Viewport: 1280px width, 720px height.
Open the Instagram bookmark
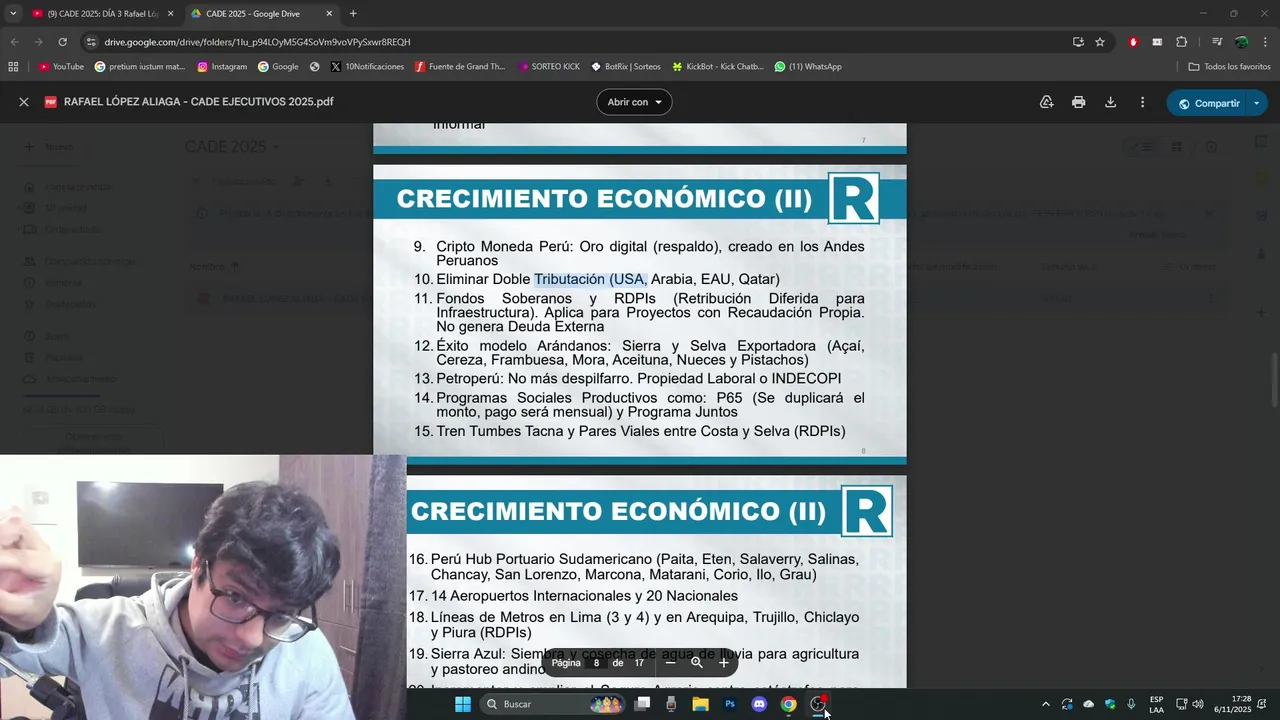[222, 67]
